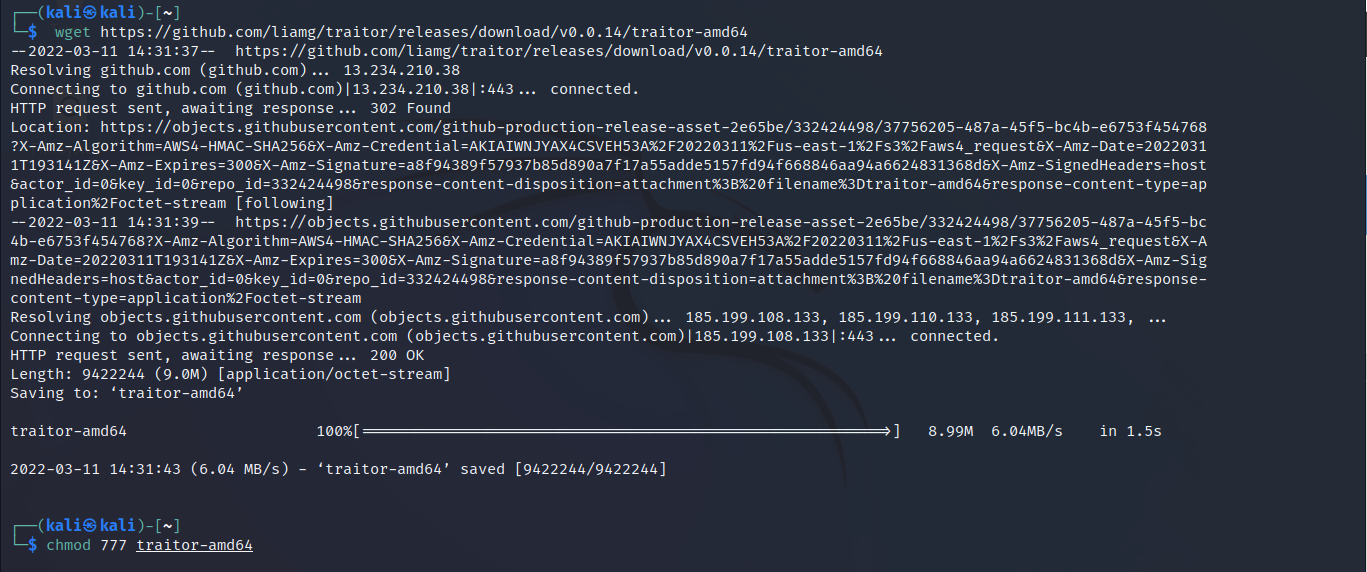Image resolution: width=1367 pixels, height=572 pixels.
Task: Click the chmod command word
Action: point(68,545)
